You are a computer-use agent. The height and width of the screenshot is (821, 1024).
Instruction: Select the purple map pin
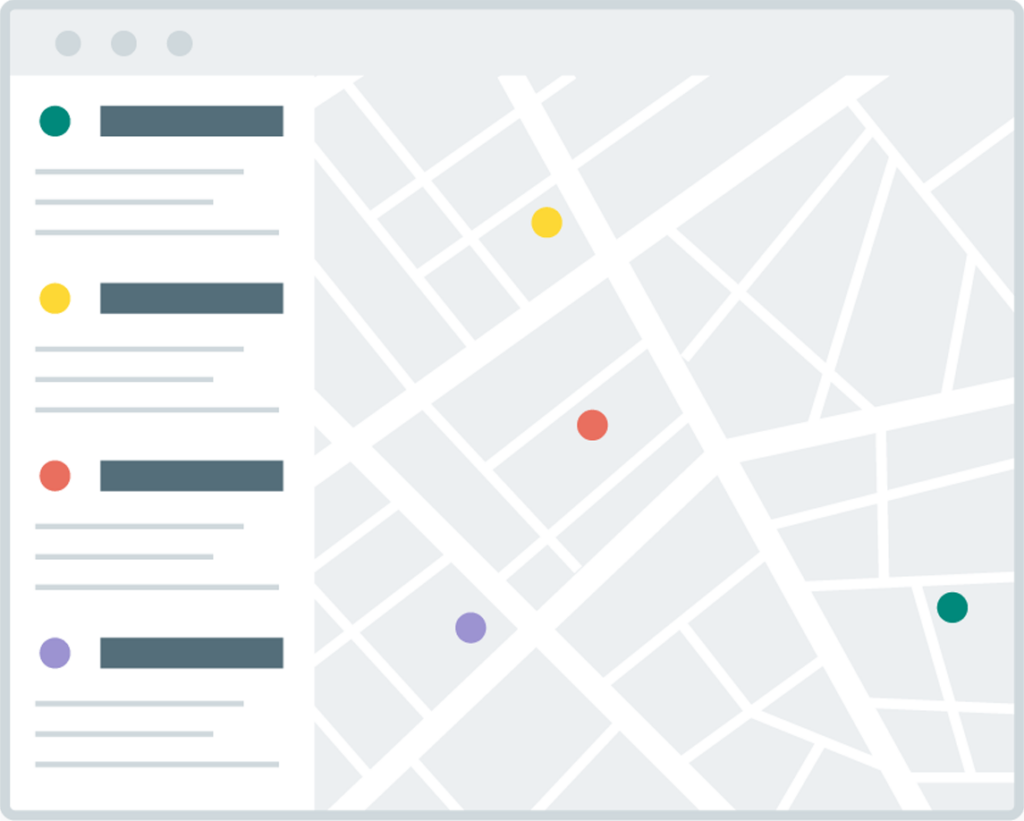click(470, 628)
